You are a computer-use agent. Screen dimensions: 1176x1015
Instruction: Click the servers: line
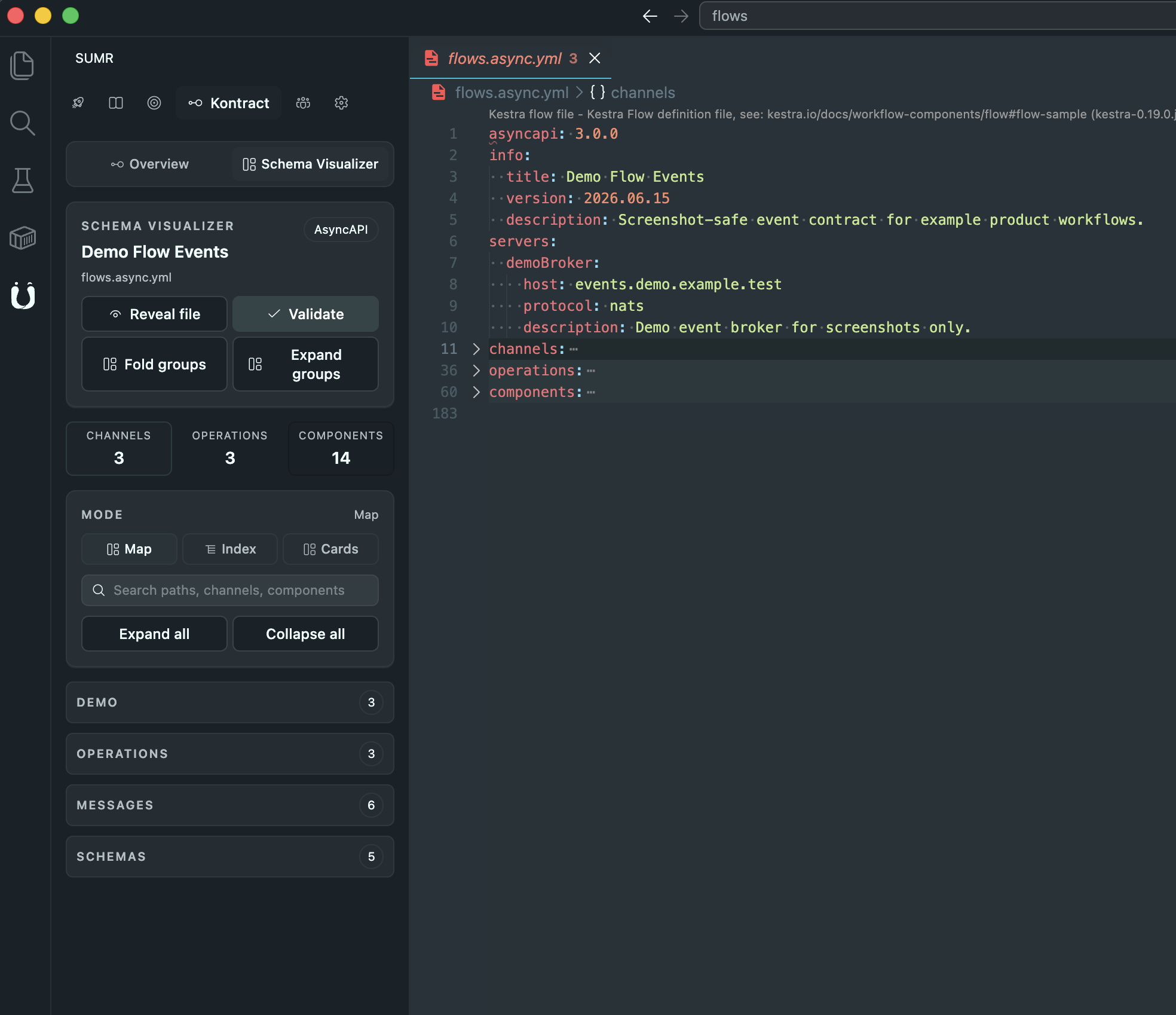tap(523, 241)
